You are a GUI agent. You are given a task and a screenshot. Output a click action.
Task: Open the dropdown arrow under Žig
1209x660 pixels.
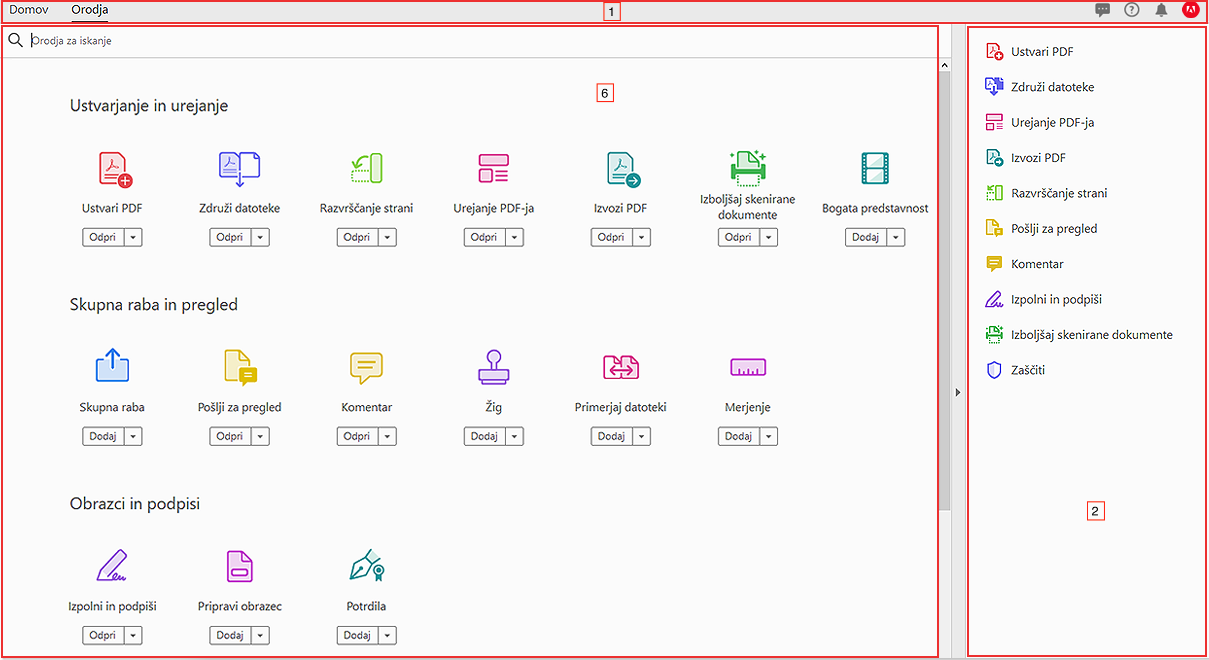[x=514, y=437]
